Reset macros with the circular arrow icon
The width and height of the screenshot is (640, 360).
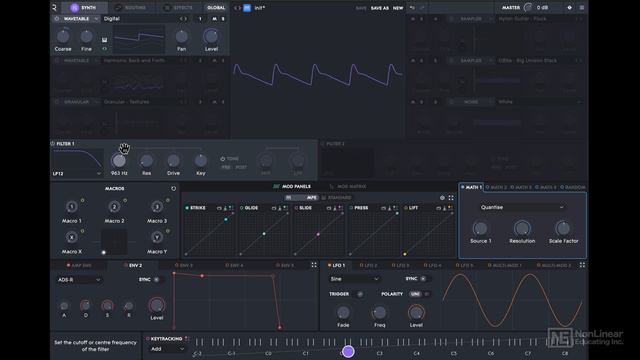[173, 189]
